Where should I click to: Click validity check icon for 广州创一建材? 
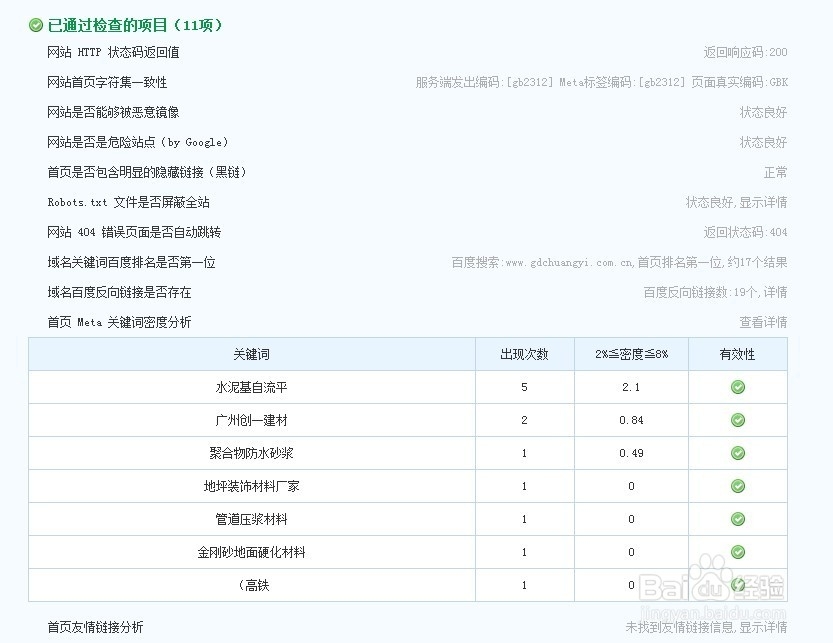pyautogui.click(x=737, y=420)
